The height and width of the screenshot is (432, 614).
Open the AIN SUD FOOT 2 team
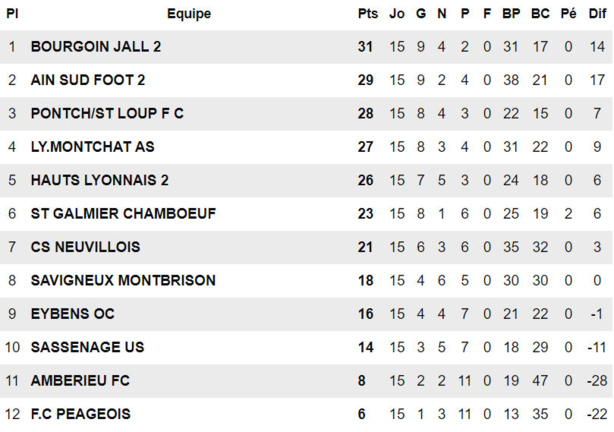(x=88, y=80)
